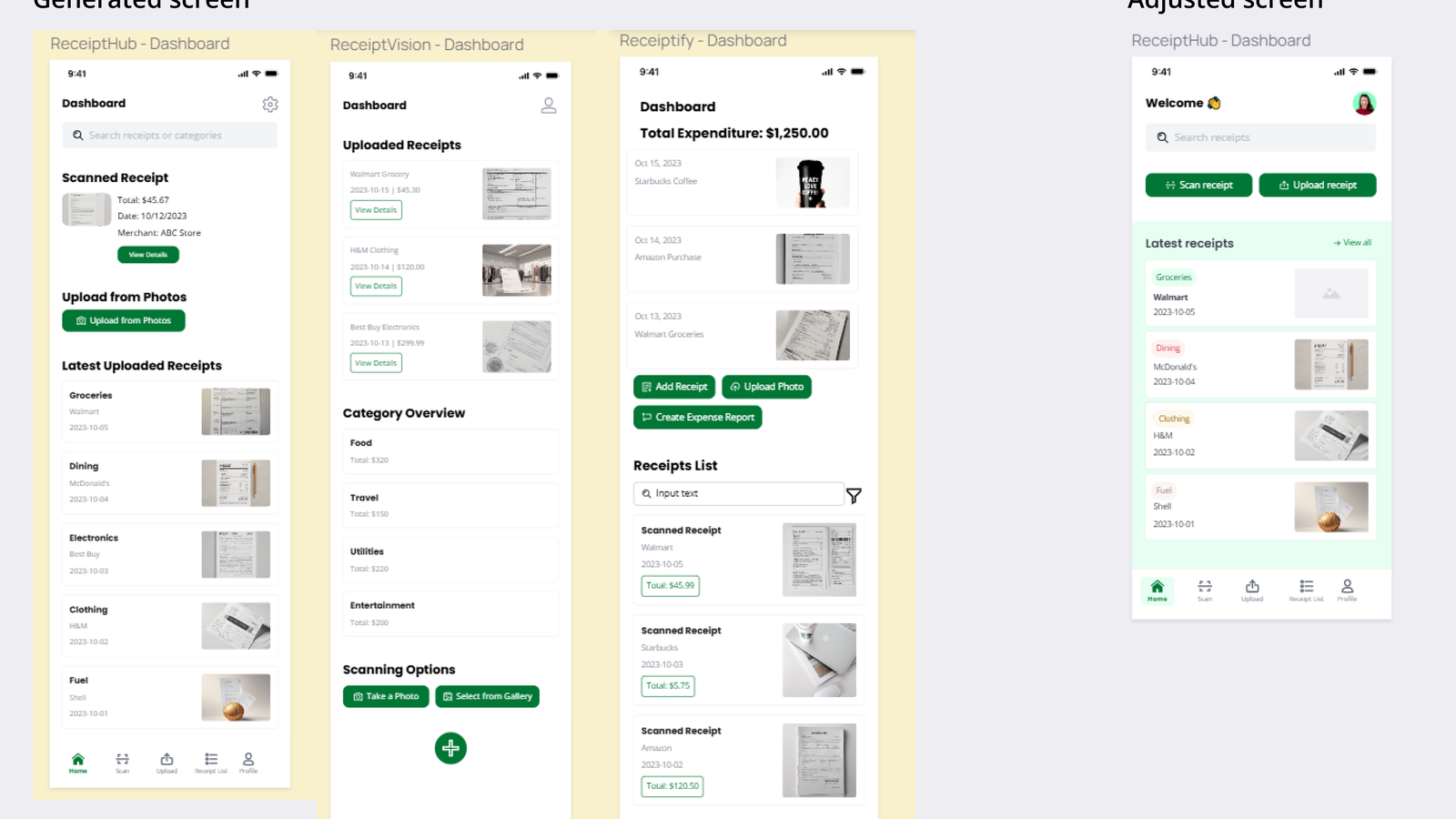Open Profile icon in ReceiptHub generated bottom bar
The image size is (1456, 819).
pyautogui.click(x=248, y=763)
